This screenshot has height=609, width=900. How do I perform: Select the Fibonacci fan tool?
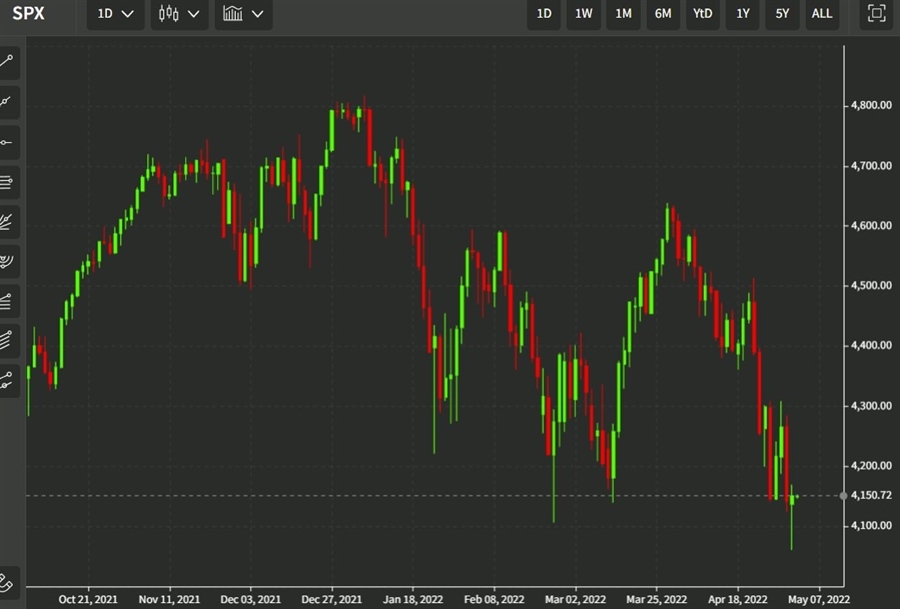click(8, 222)
